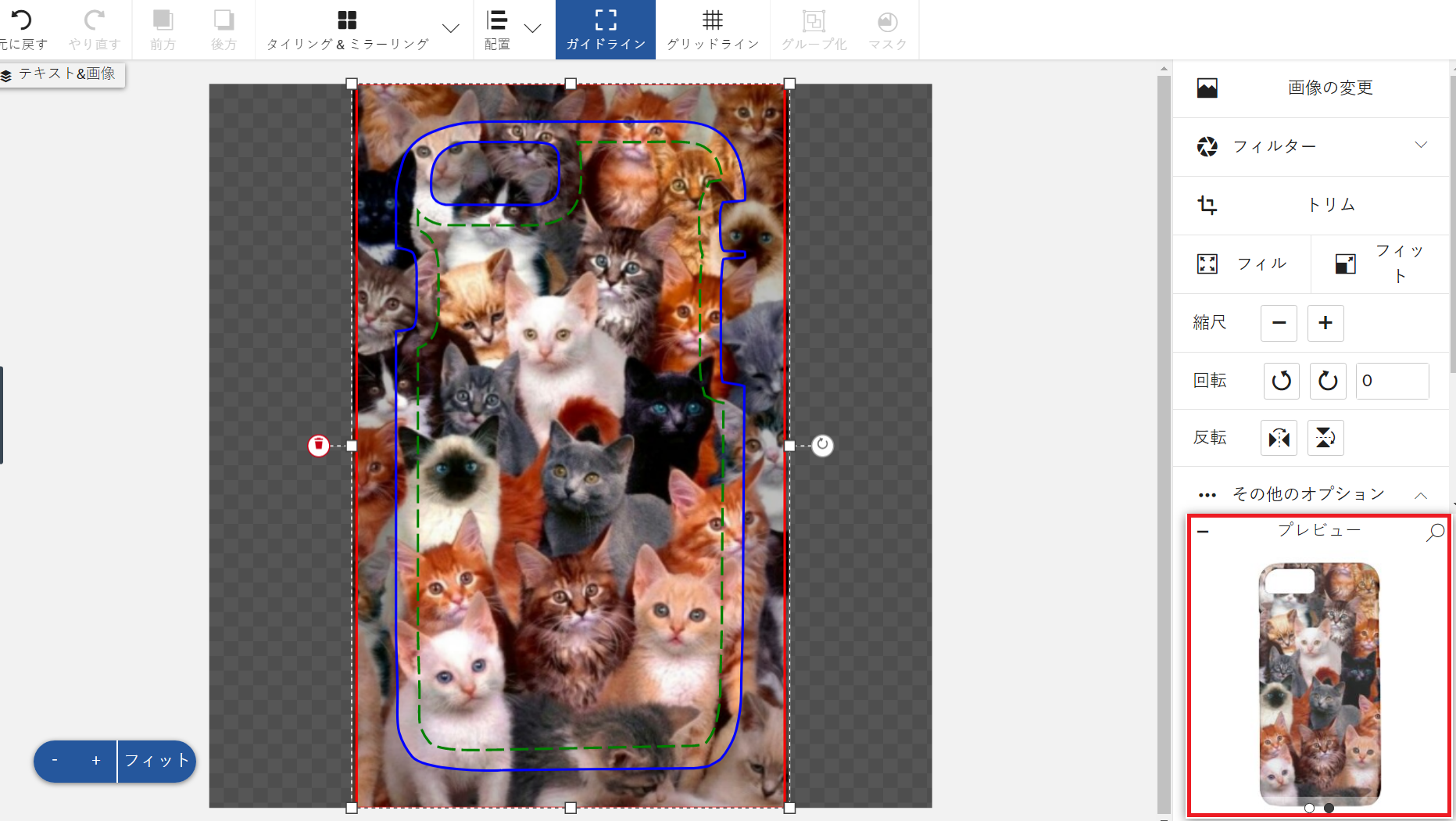1456x821 pixels.
Task: Click the top-center resize handle
Action: click(x=571, y=84)
